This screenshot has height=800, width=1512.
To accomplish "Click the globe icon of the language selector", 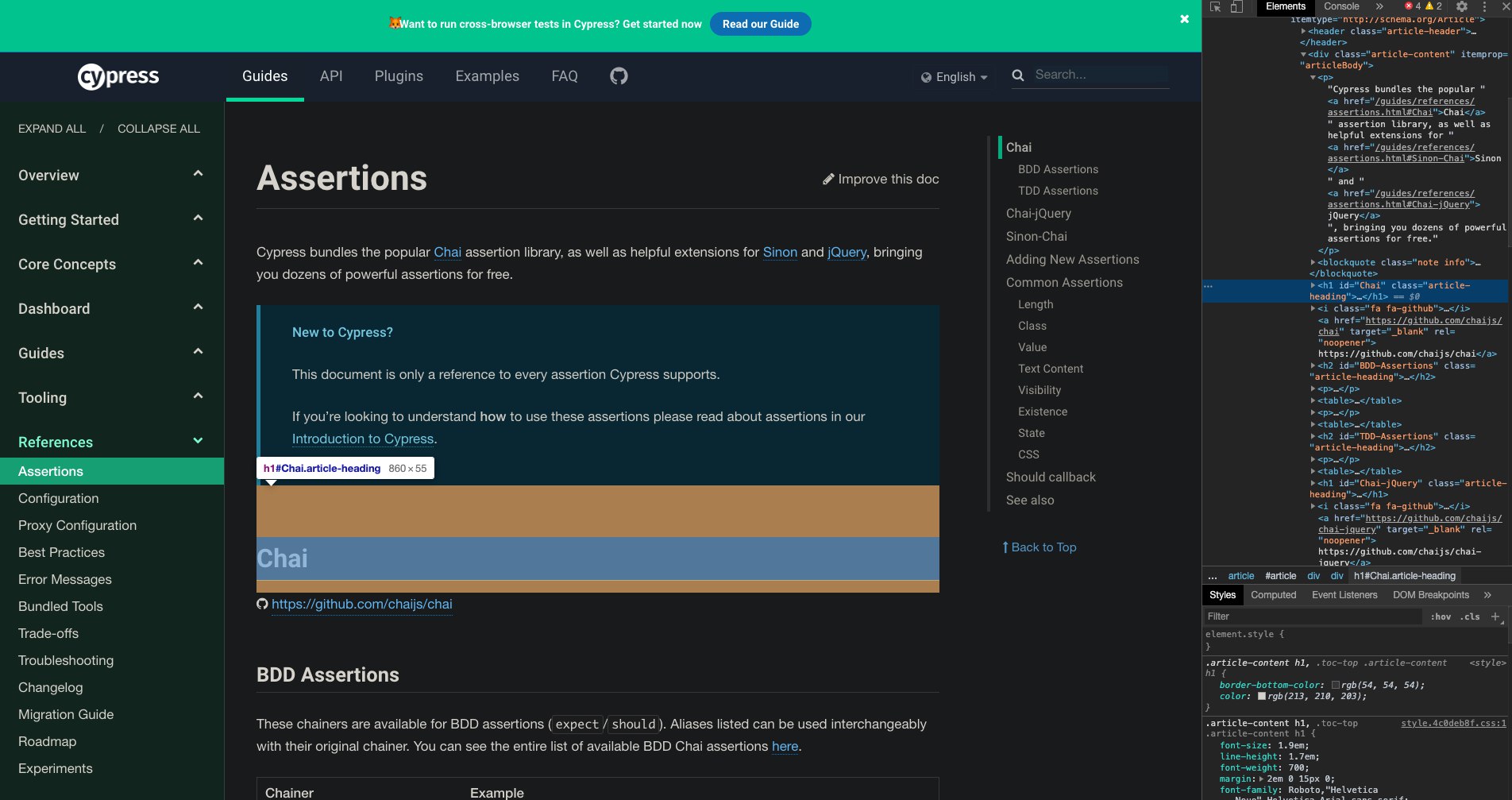I will (x=926, y=77).
